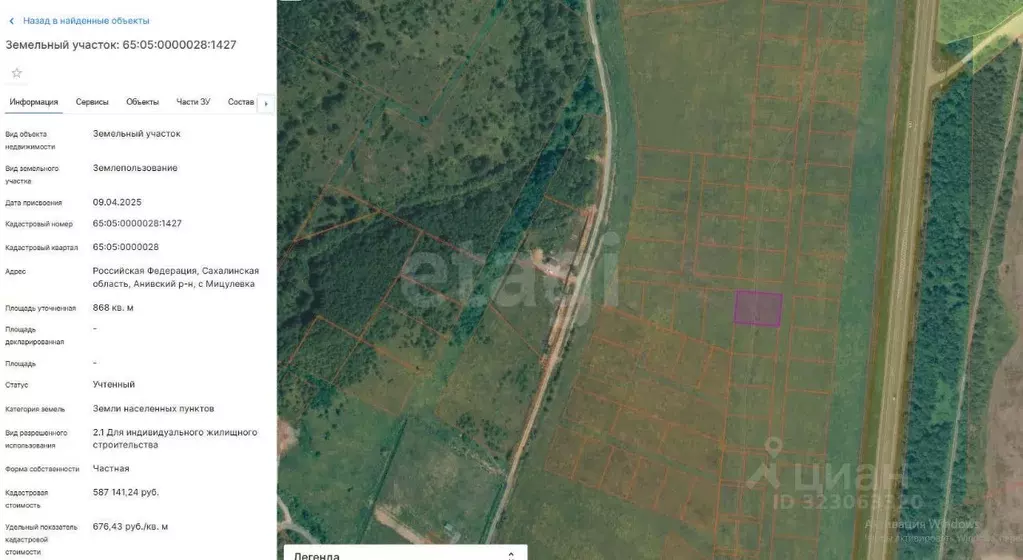This screenshot has height=560, width=1023.
Task: Click the cadastral quarter value 65:05:0000028
Action: (x=125, y=247)
